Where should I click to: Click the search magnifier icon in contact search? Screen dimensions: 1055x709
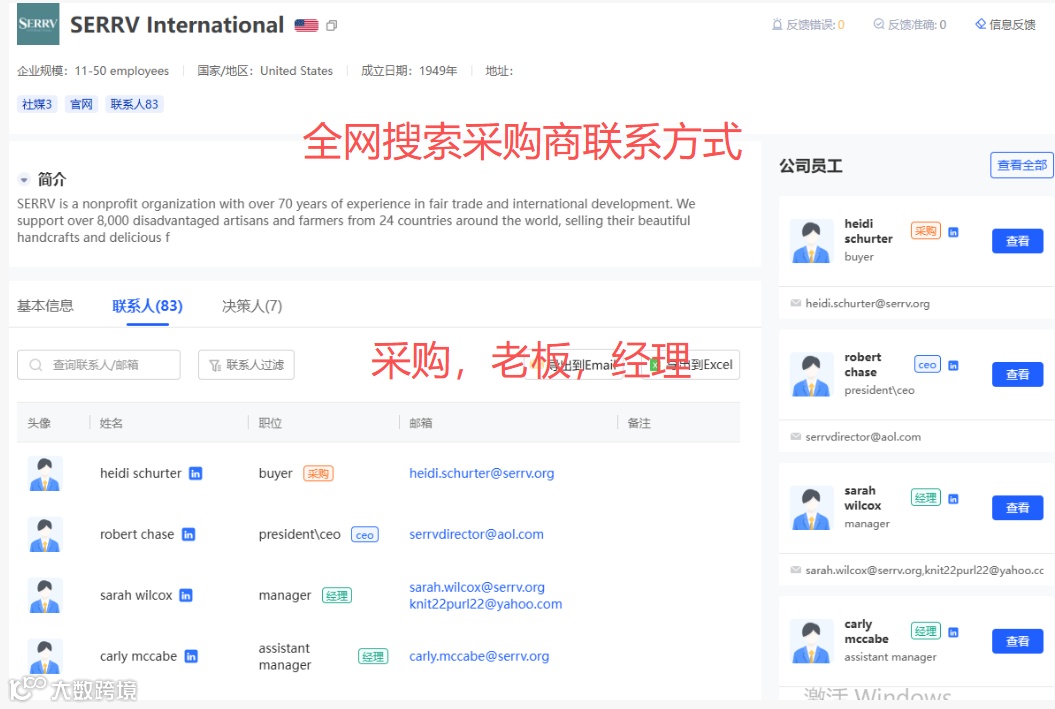(x=36, y=365)
